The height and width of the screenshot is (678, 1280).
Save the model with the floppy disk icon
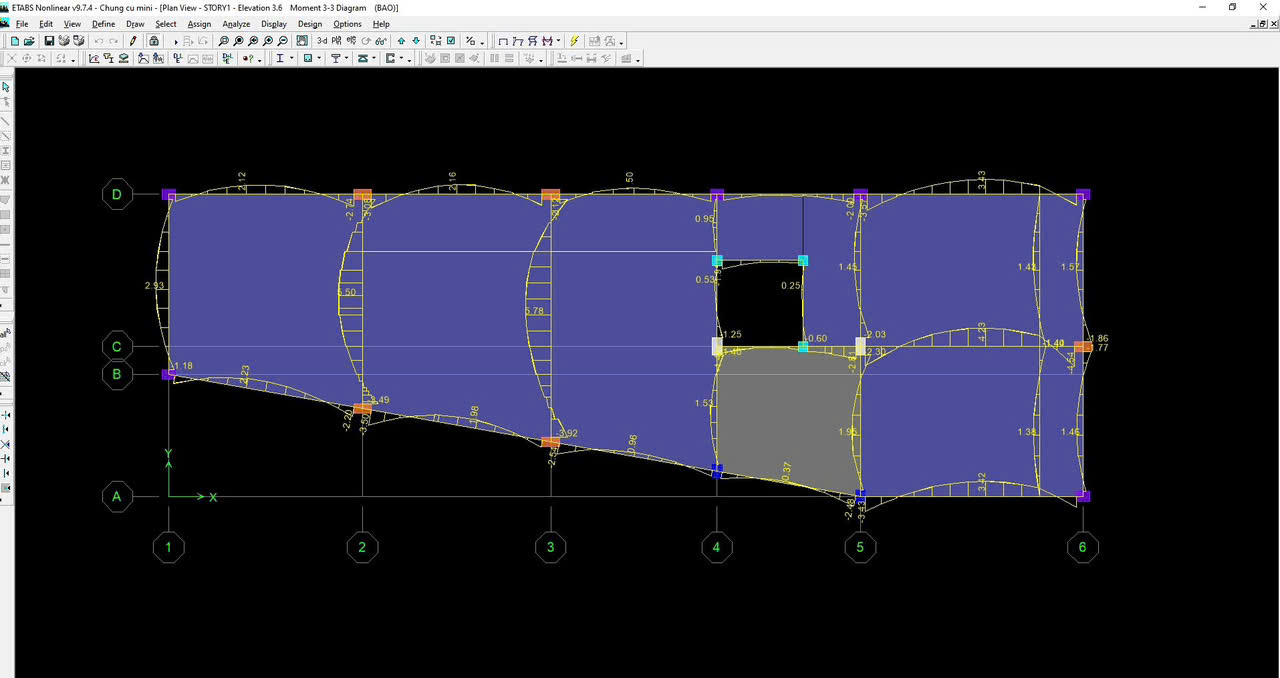coord(49,41)
